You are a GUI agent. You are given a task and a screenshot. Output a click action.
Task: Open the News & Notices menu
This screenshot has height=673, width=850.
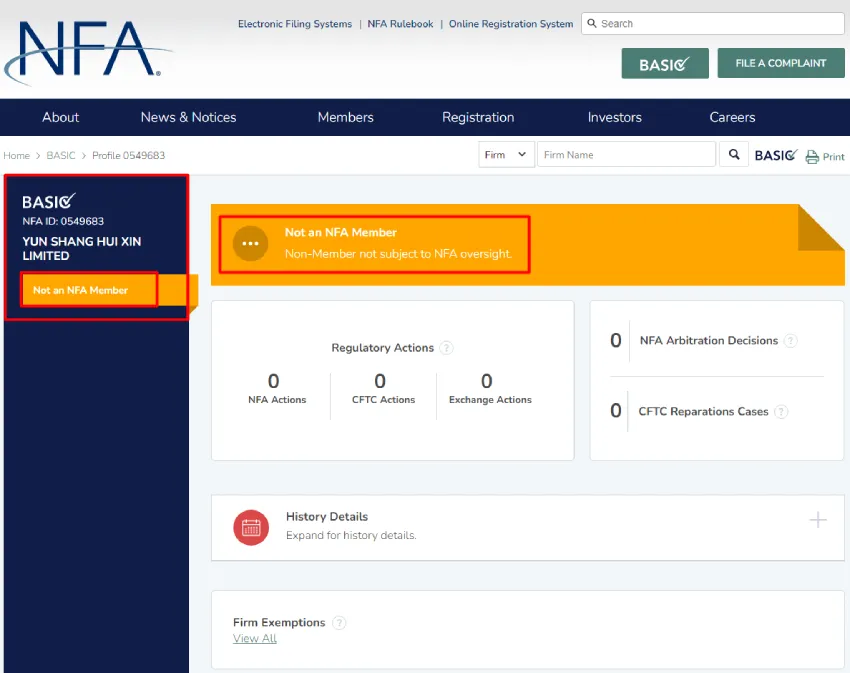188,117
